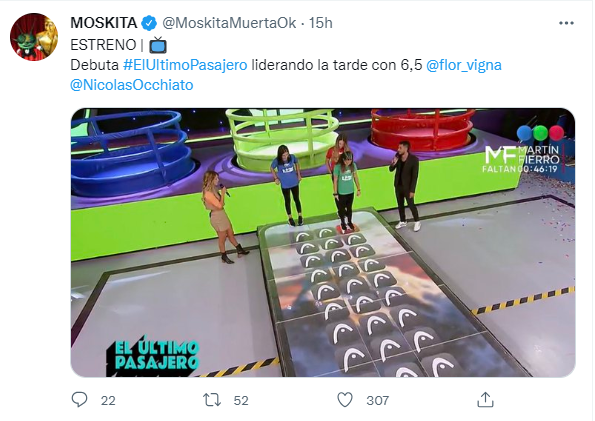Click the blue verified badge next to MOSKITA
595x421 pixels.
149,23
